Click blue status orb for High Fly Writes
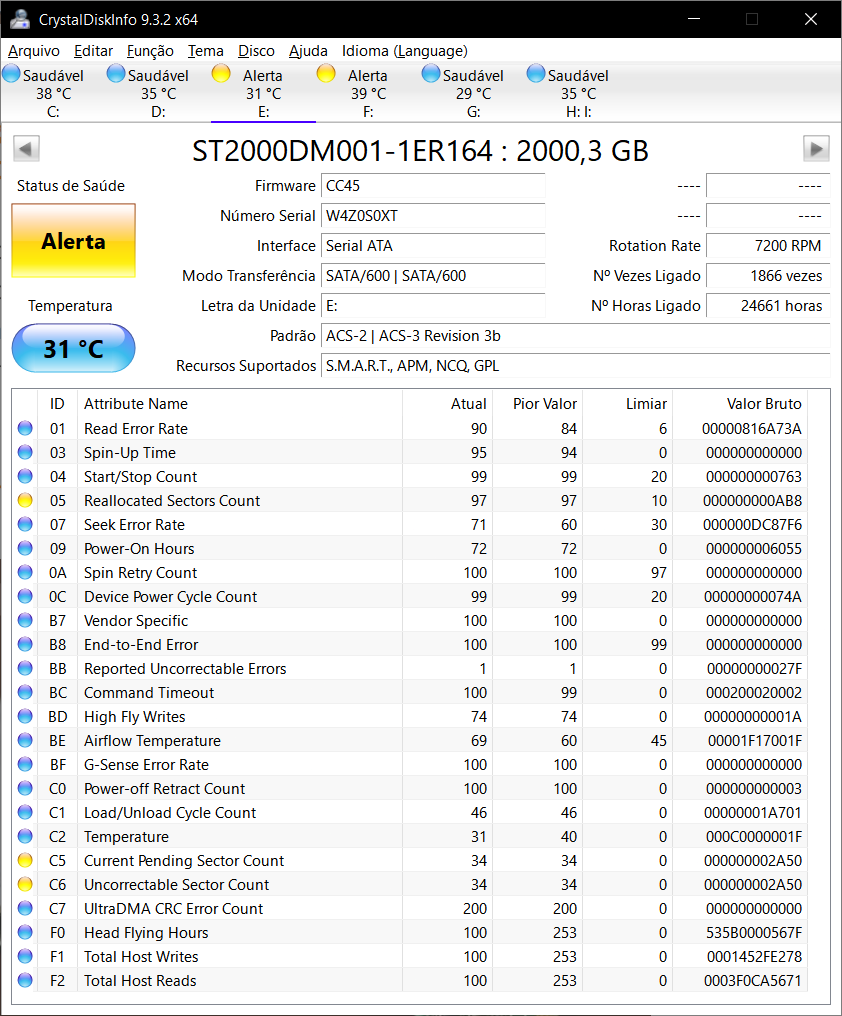This screenshot has width=842, height=1016. tap(25, 717)
